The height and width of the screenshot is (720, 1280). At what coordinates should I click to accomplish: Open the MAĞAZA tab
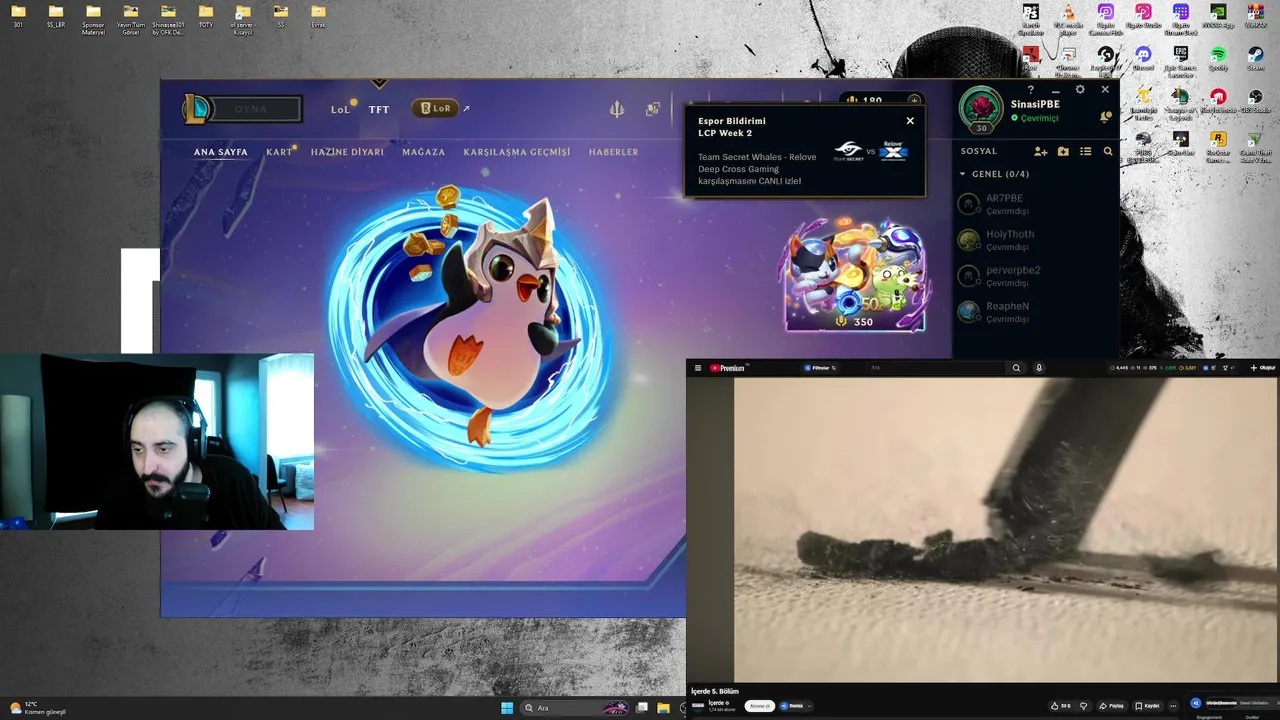(423, 152)
